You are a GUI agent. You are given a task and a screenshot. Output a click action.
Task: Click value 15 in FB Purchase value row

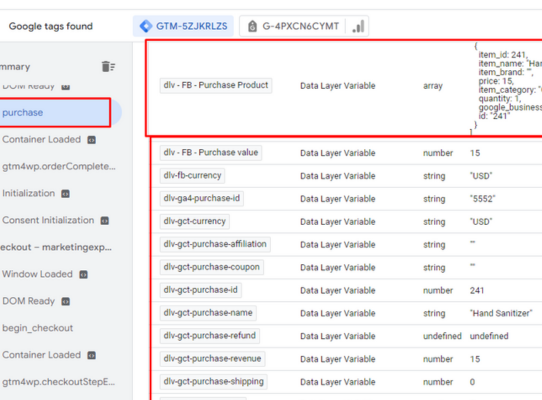[475, 153]
